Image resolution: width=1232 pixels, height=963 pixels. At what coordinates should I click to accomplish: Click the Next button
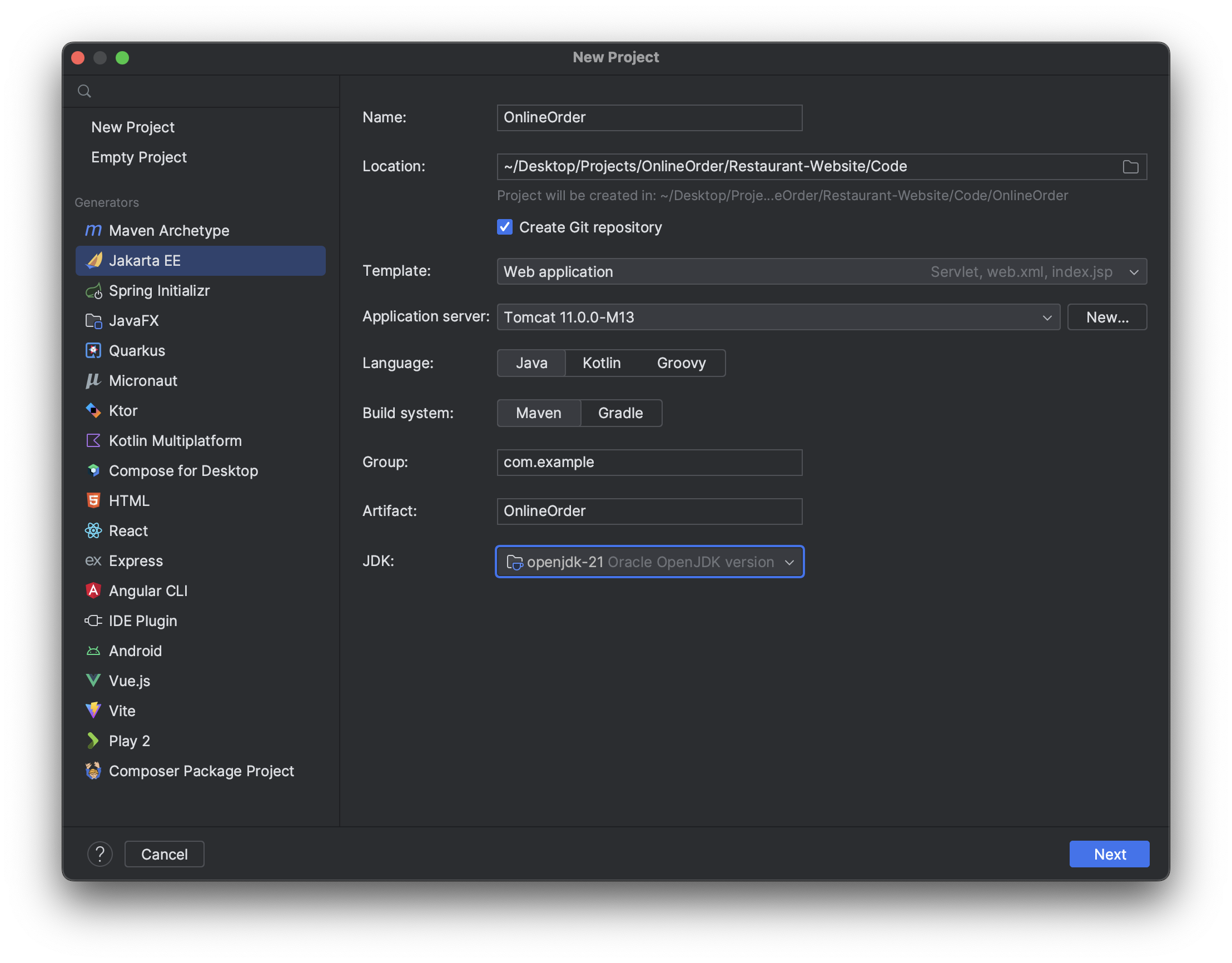[x=1109, y=853]
